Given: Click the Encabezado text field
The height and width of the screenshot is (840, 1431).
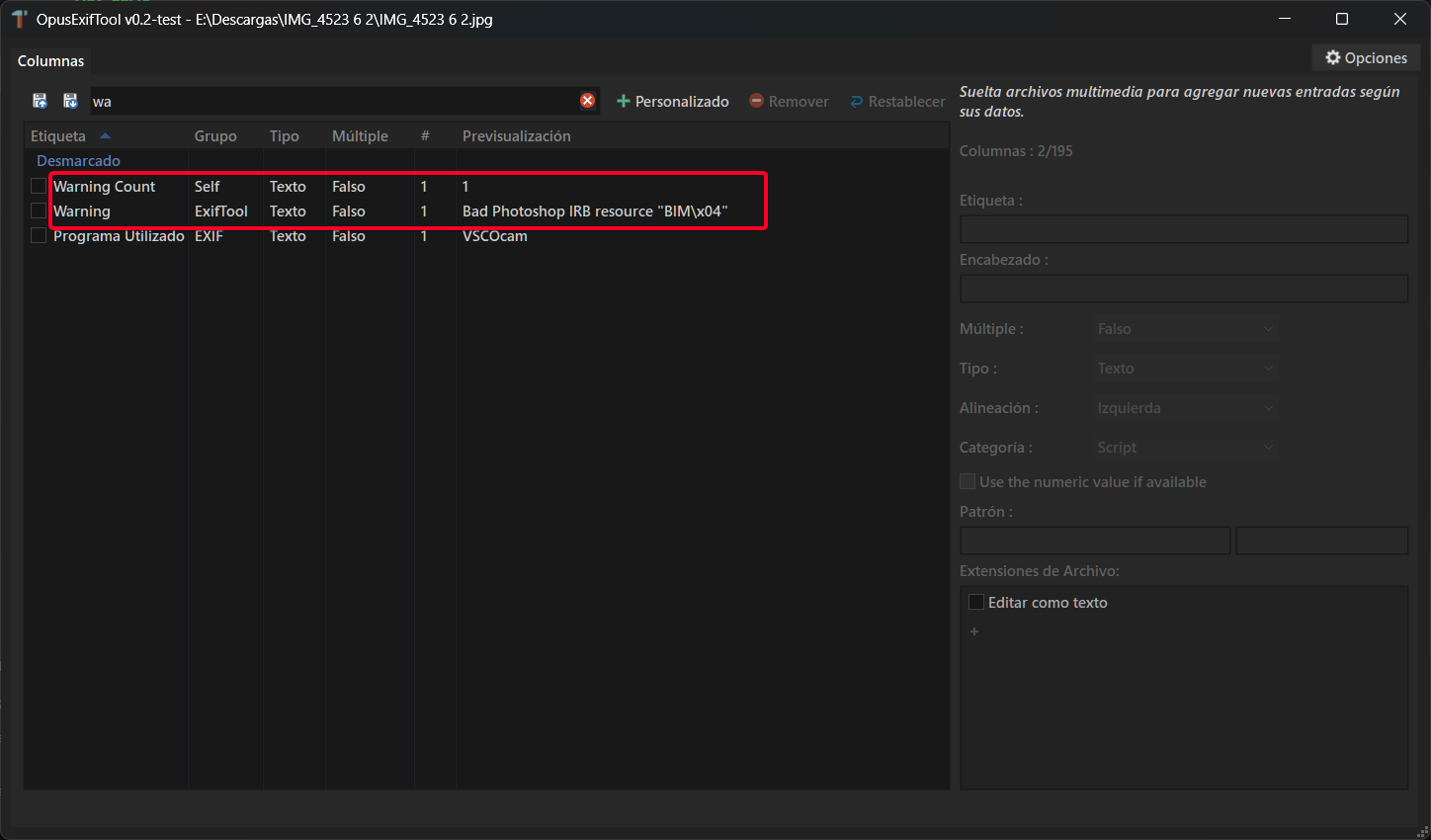Looking at the screenshot, I should click(x=1183, y=289).
